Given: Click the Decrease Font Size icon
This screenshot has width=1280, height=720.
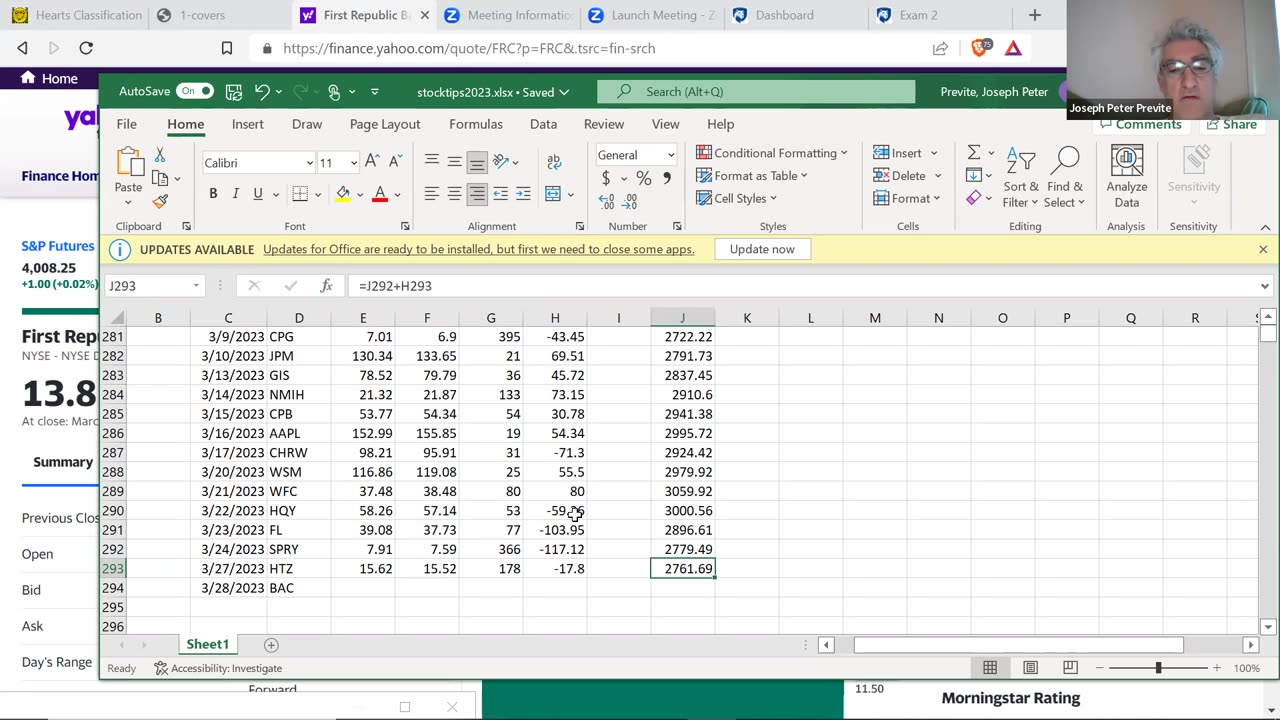Looking at the screenshot, I should click(395, 162).
